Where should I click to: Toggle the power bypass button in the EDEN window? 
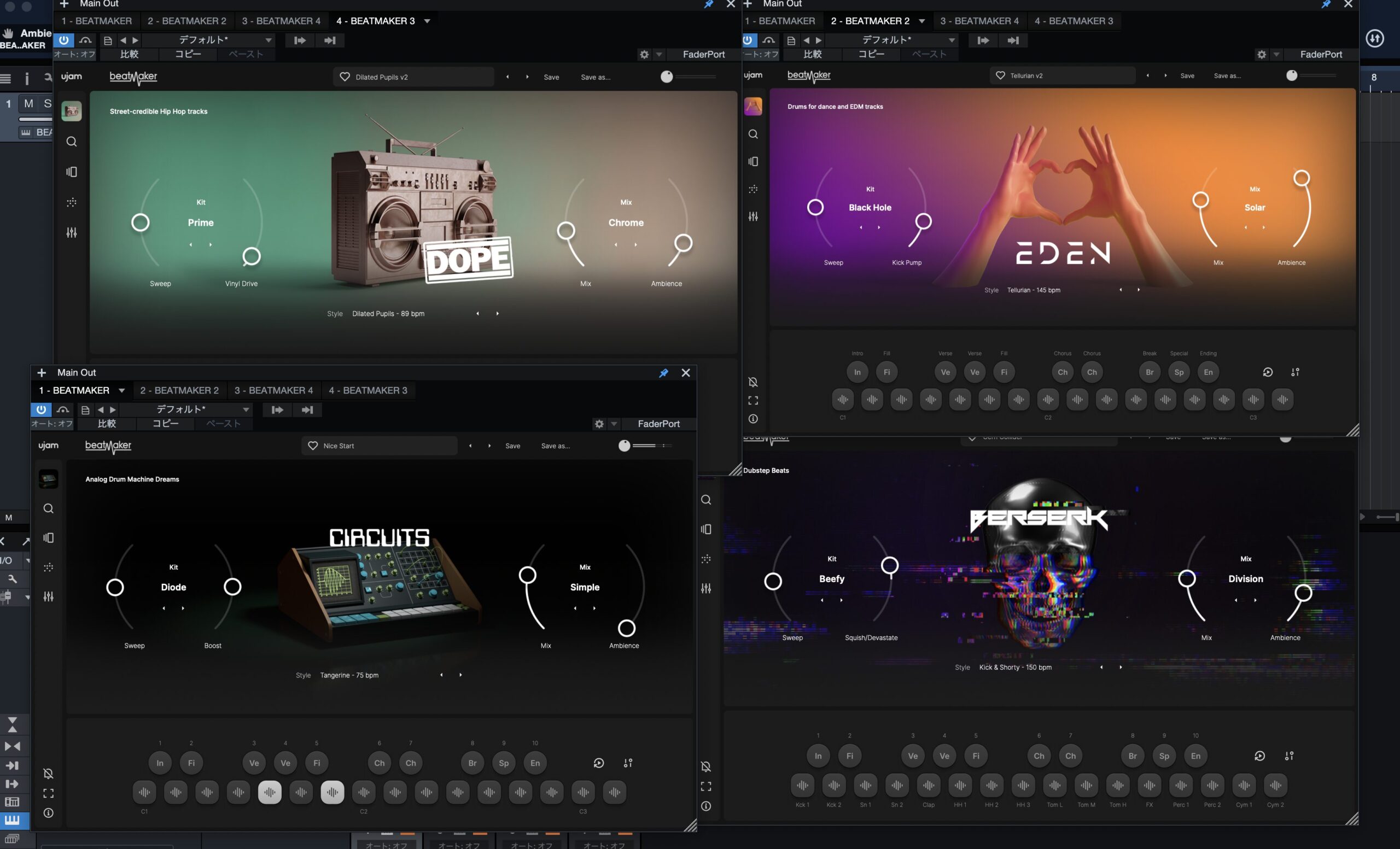[748, 40]
